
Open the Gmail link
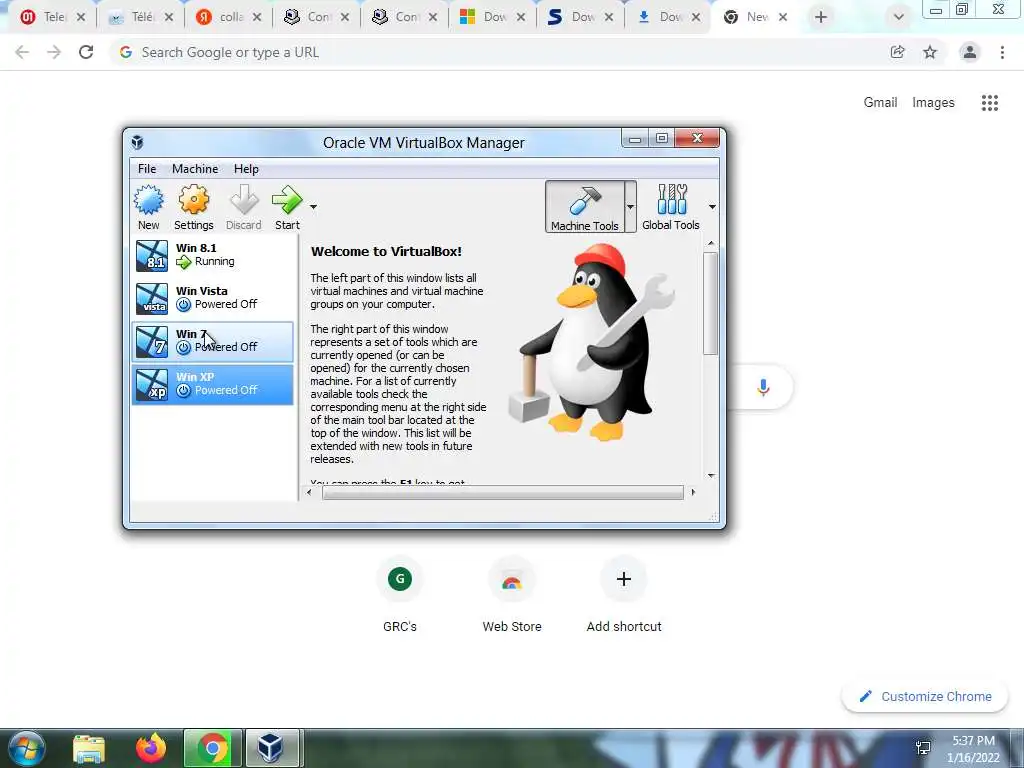pos(880,103)
